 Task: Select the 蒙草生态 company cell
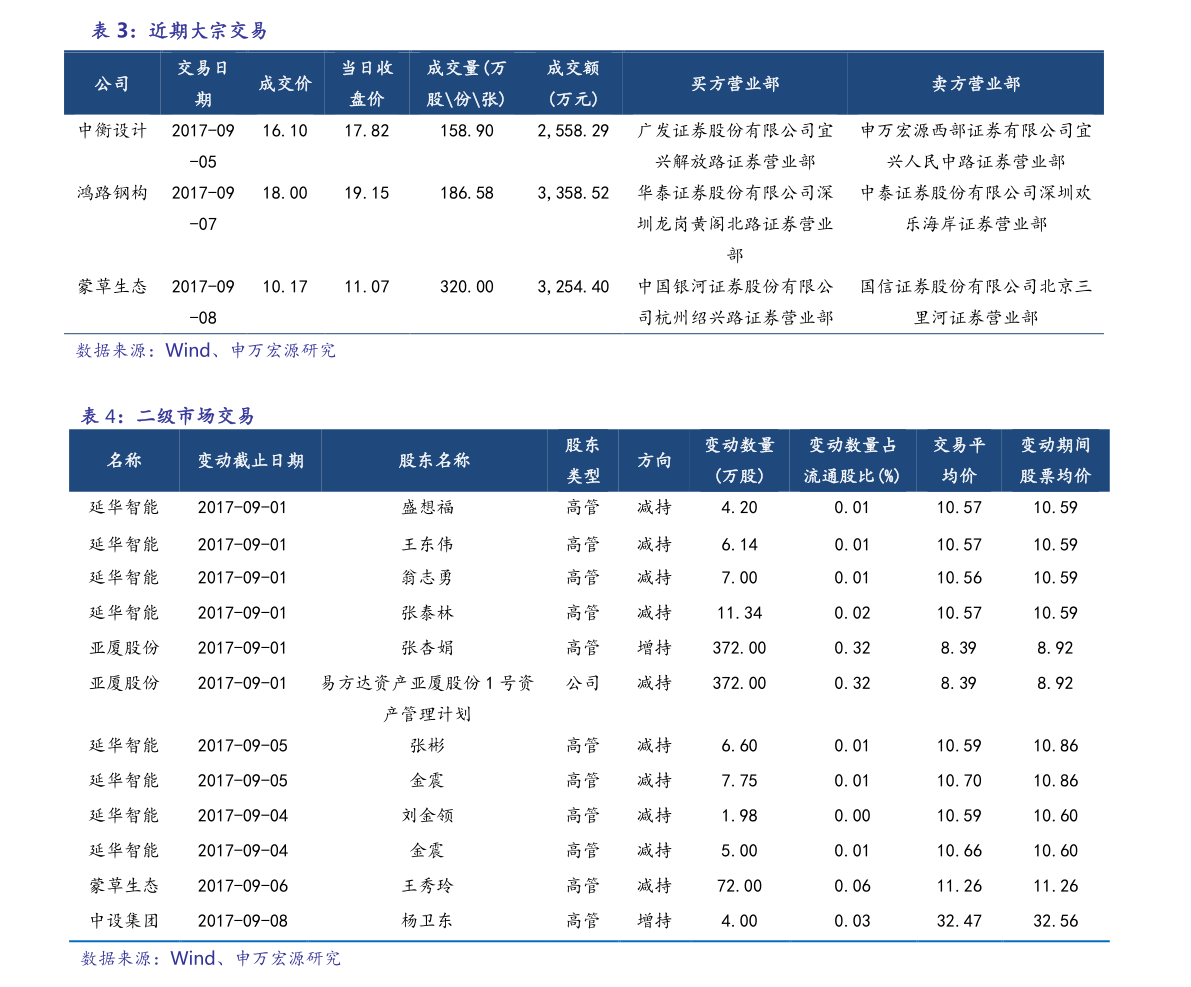pos(112,287)
